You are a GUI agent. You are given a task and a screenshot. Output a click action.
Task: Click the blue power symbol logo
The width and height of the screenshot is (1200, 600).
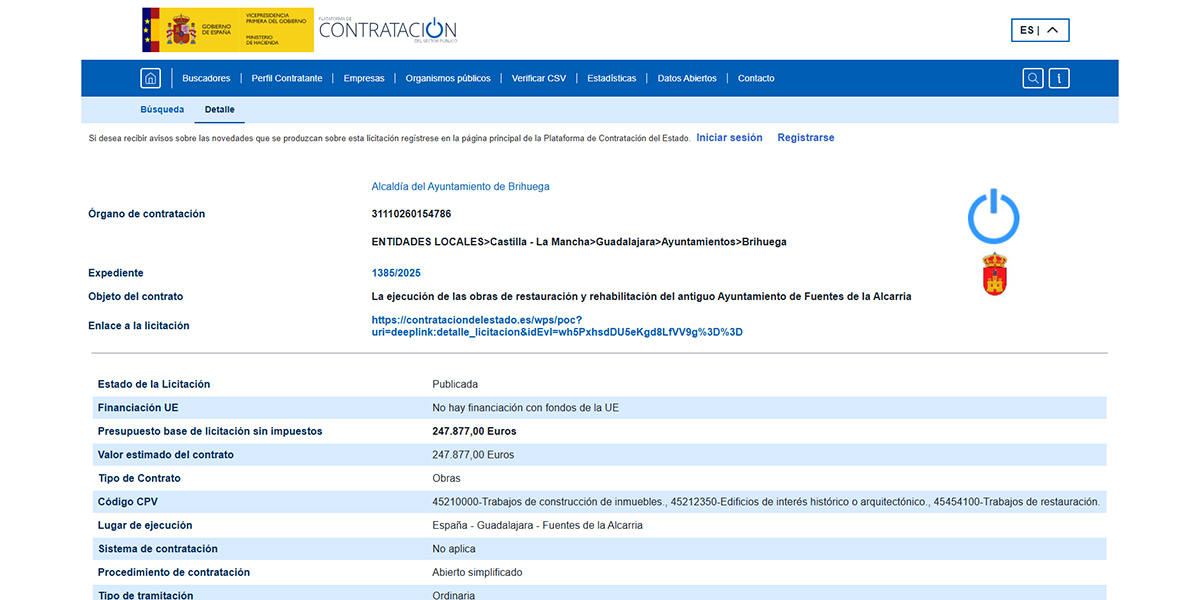coord(993,217)
